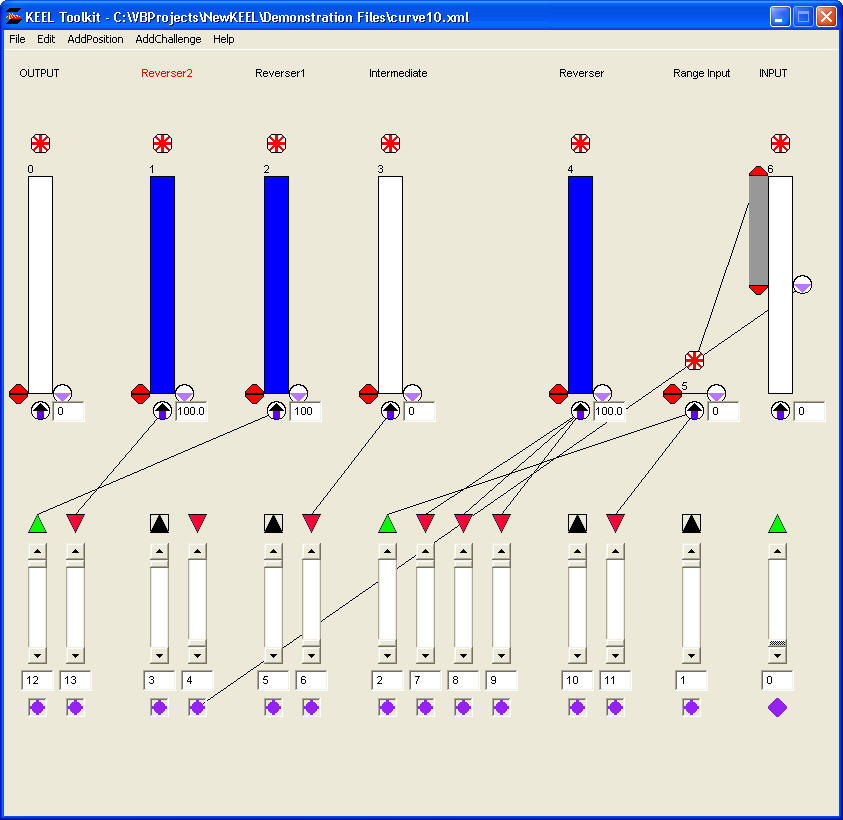Open the Help menu

[x=224, y=39]
